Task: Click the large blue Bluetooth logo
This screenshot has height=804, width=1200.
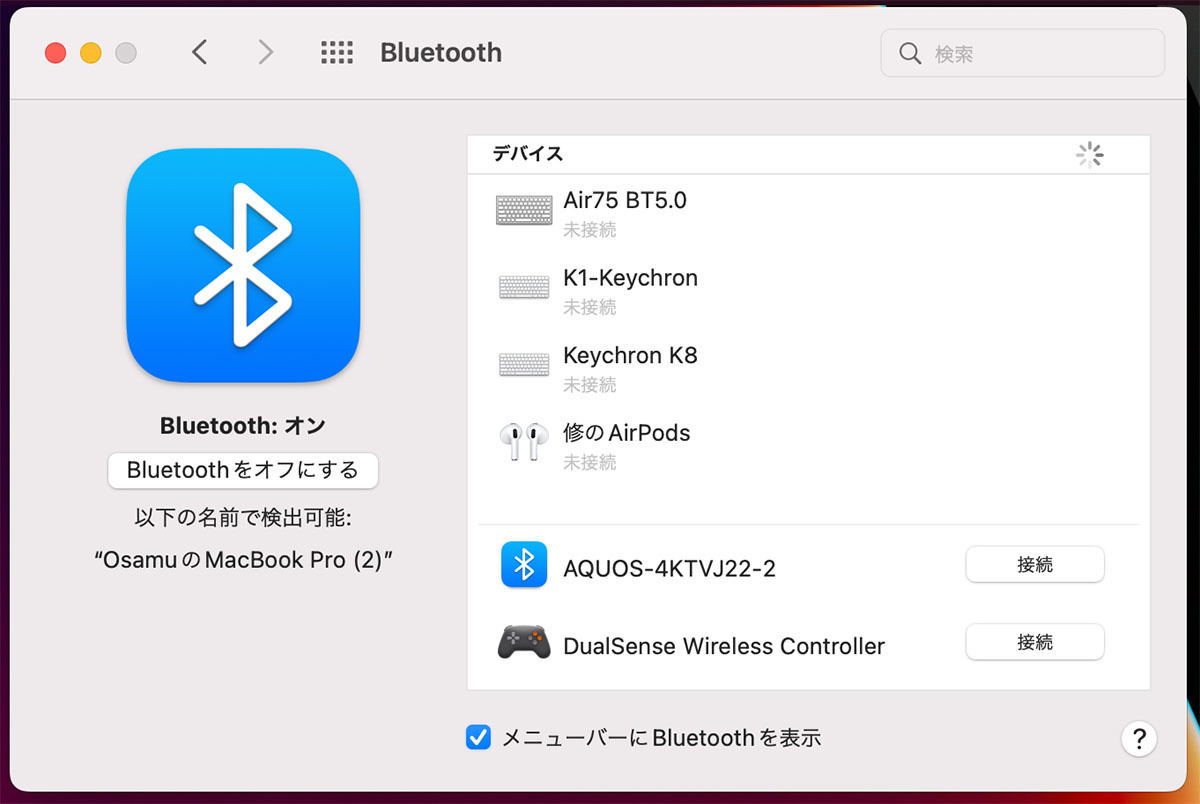Action: coord(243,265)
